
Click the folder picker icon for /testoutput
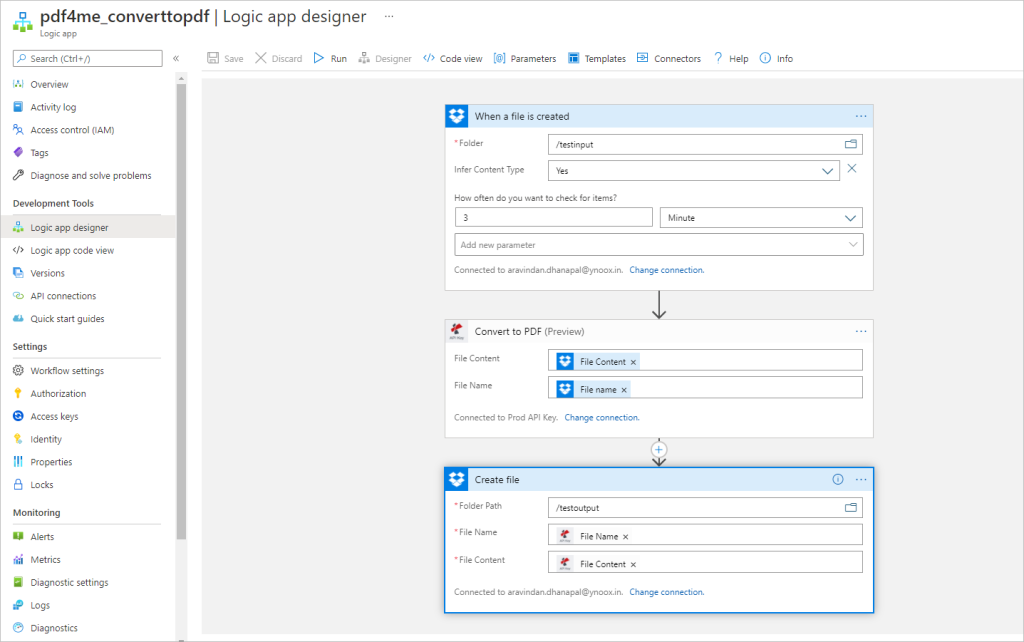point(851,508)
